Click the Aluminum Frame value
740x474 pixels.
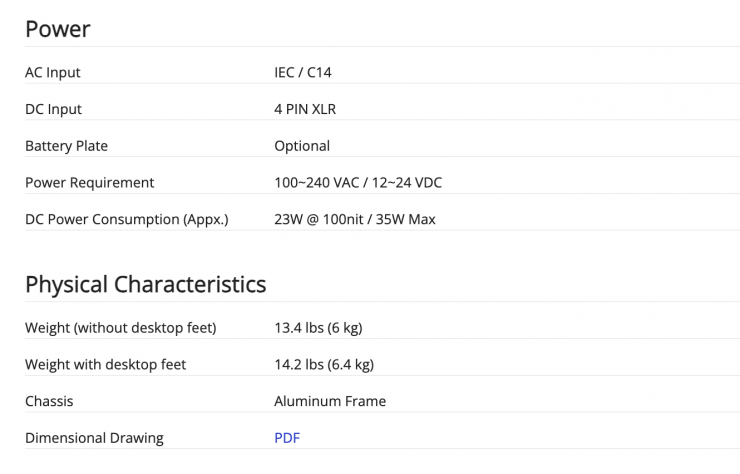pyautogui.click(x=330, y=401)
